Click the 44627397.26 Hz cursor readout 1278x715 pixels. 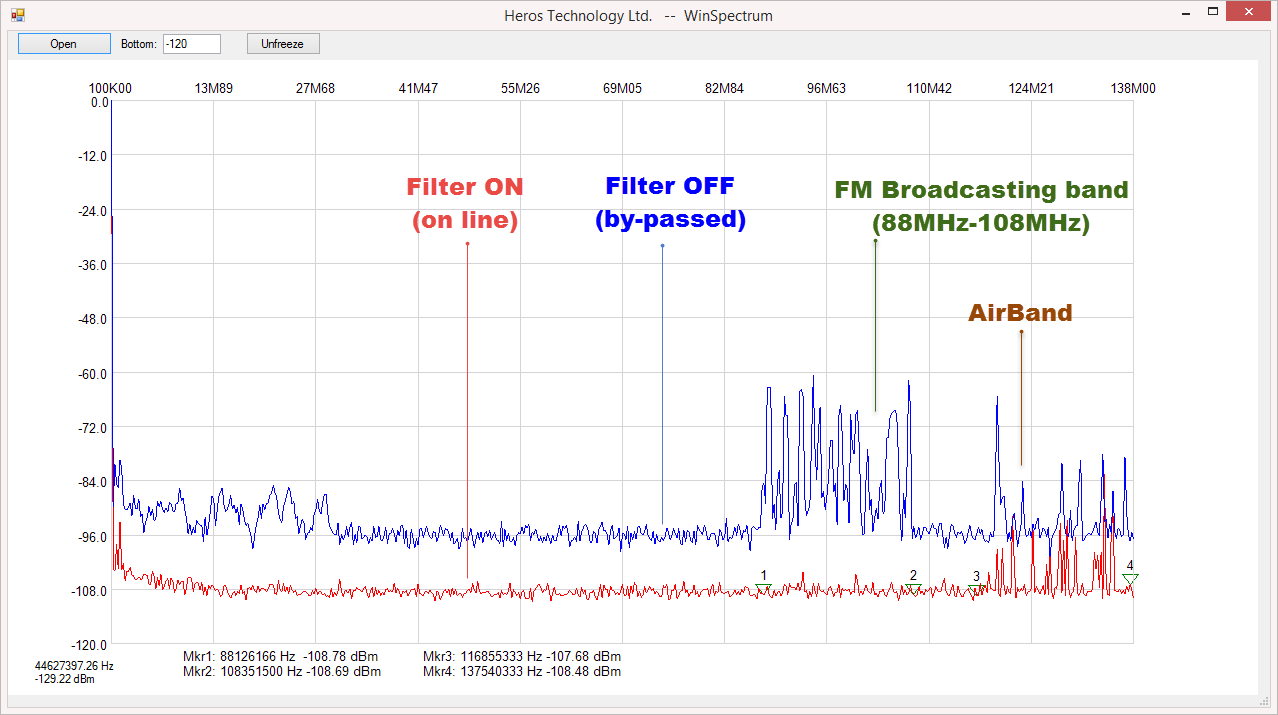pyautogui.click(x=72, y=665)
